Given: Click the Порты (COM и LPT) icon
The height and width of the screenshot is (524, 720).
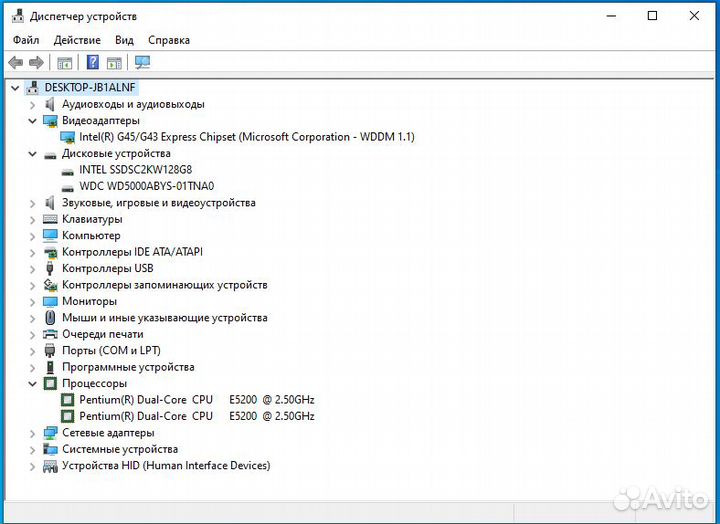Looking at the screenshot, I should 50,350.
